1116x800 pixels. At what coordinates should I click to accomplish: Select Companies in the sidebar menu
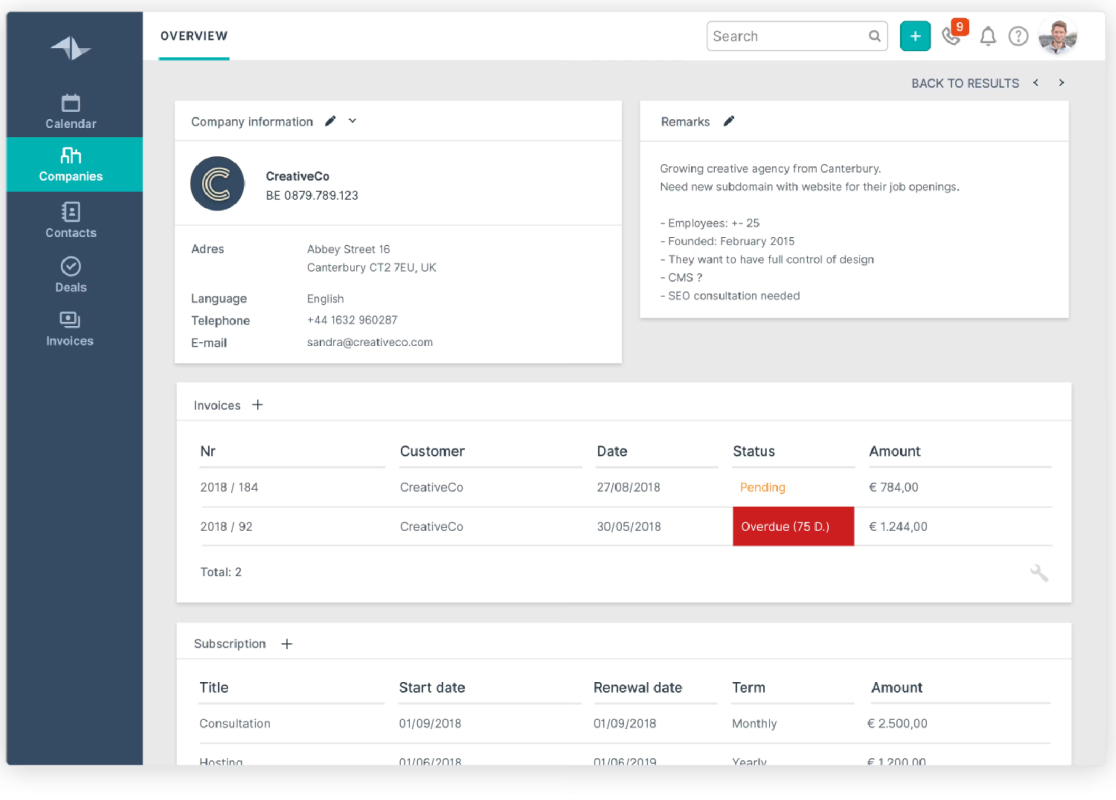(70, 164)
